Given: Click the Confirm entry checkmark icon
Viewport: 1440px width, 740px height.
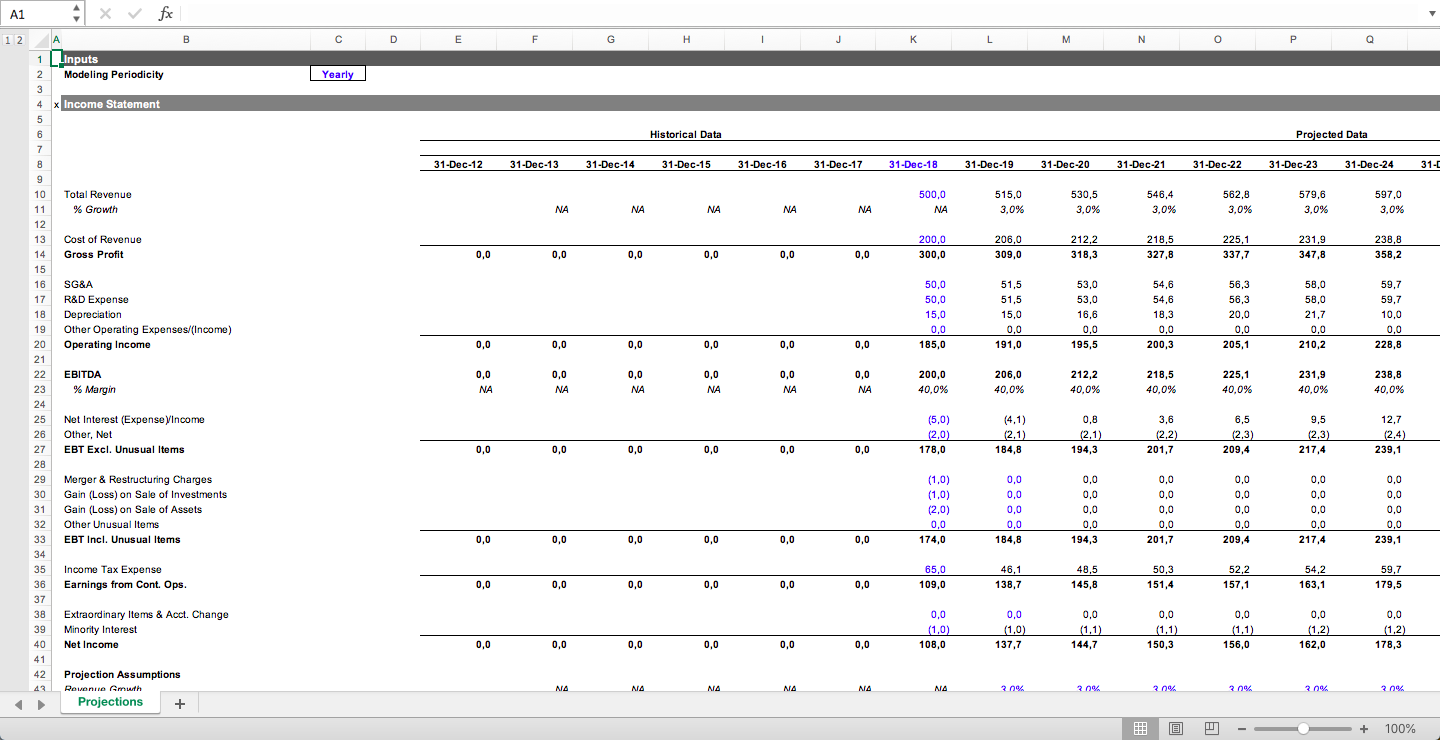Looking at the screenshot, I should (x=134, y=13).
